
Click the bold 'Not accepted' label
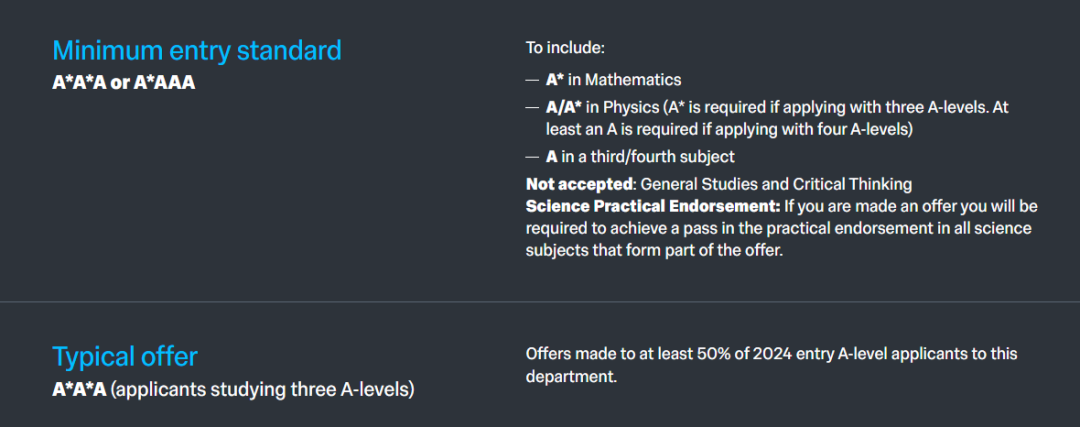pyautogui.click(x=579, y=185)
